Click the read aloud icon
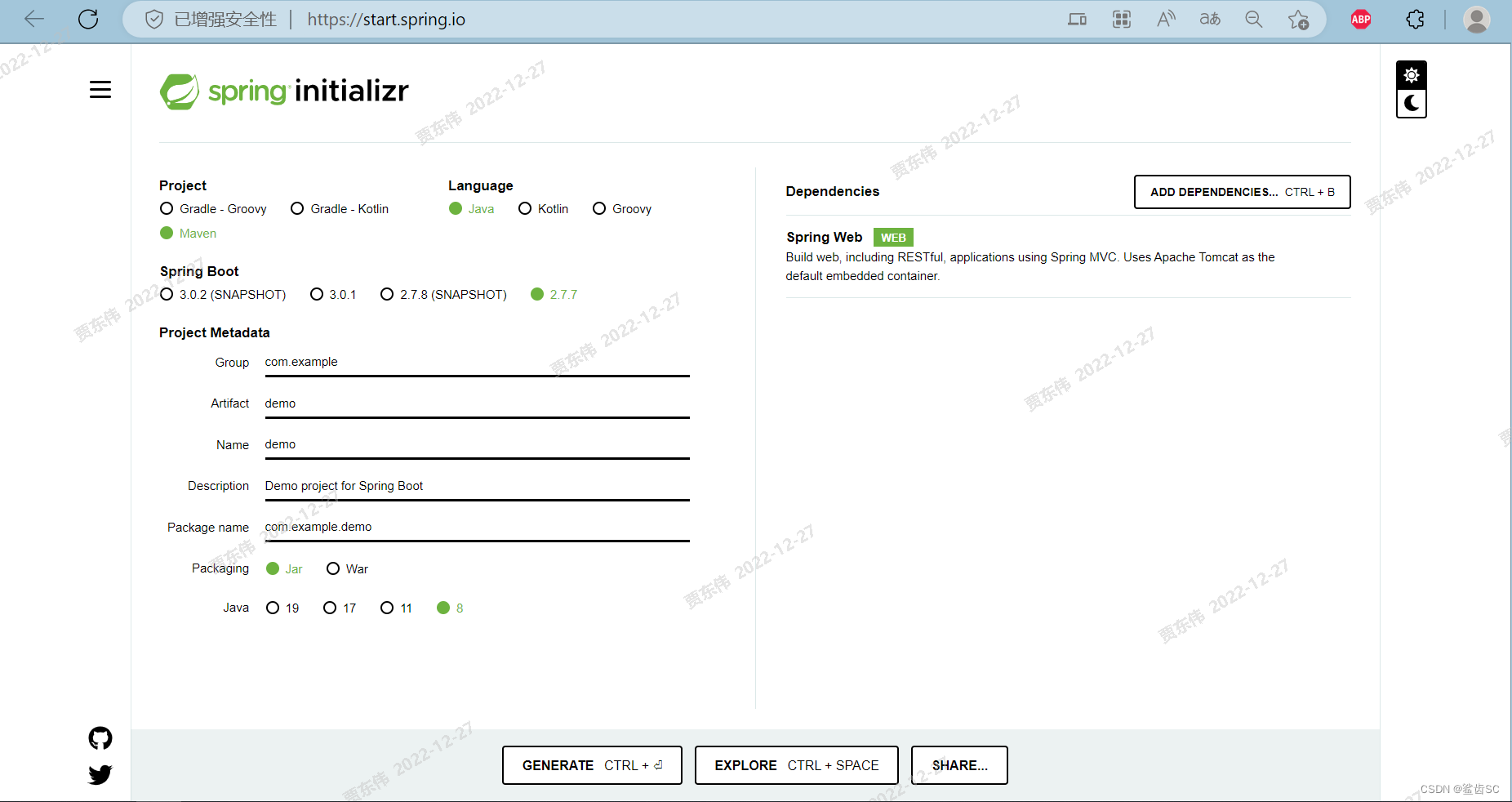The width and height of the screenshot is (1512, 802). point(1166,20)
